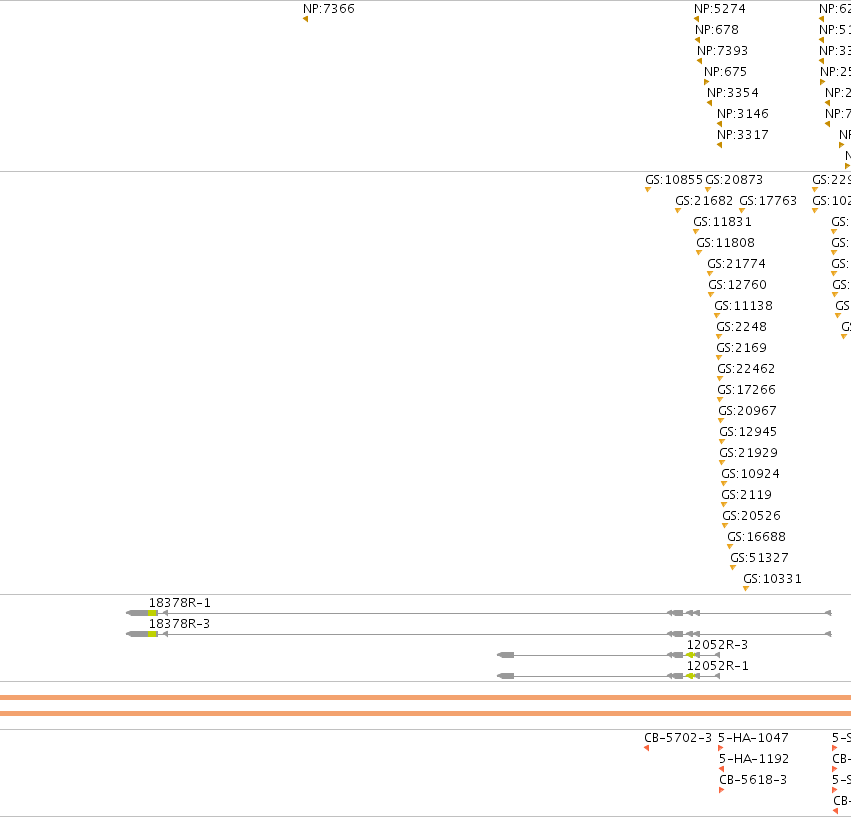The width and height of the screenshot is (851, 817).
Task: Click the yellow-green exon of 18378R-1
Action: tap(153, 613)
